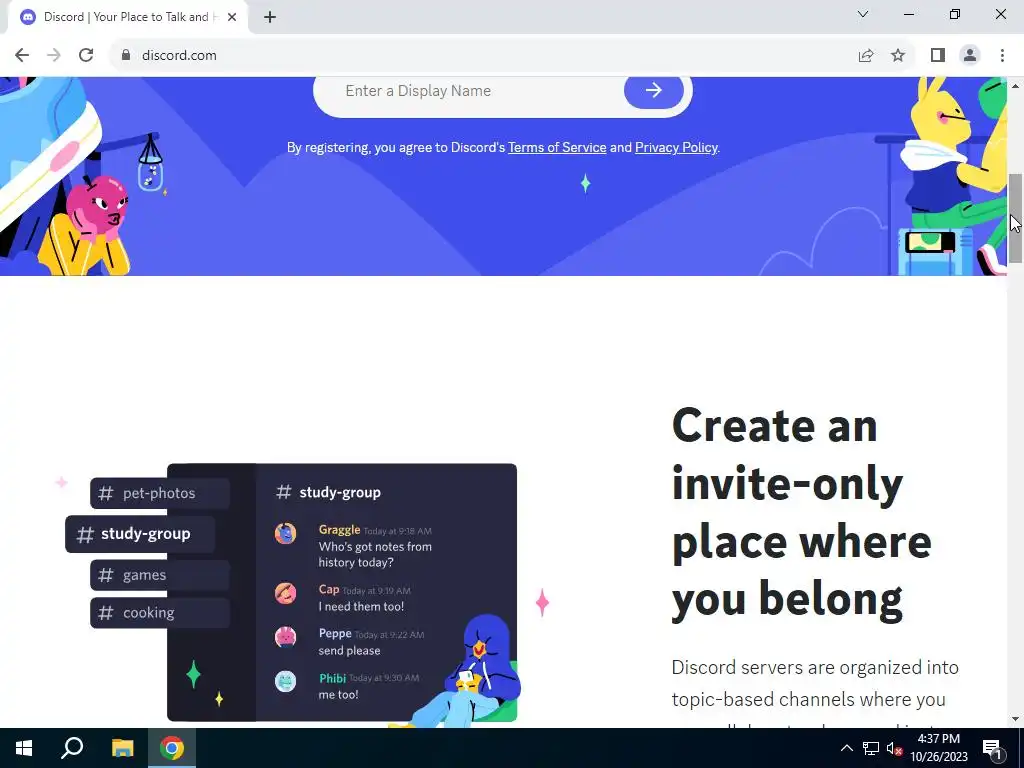Open the Chrome profile avatar icon
The image size is (1024, 768).
coord(970,56)
